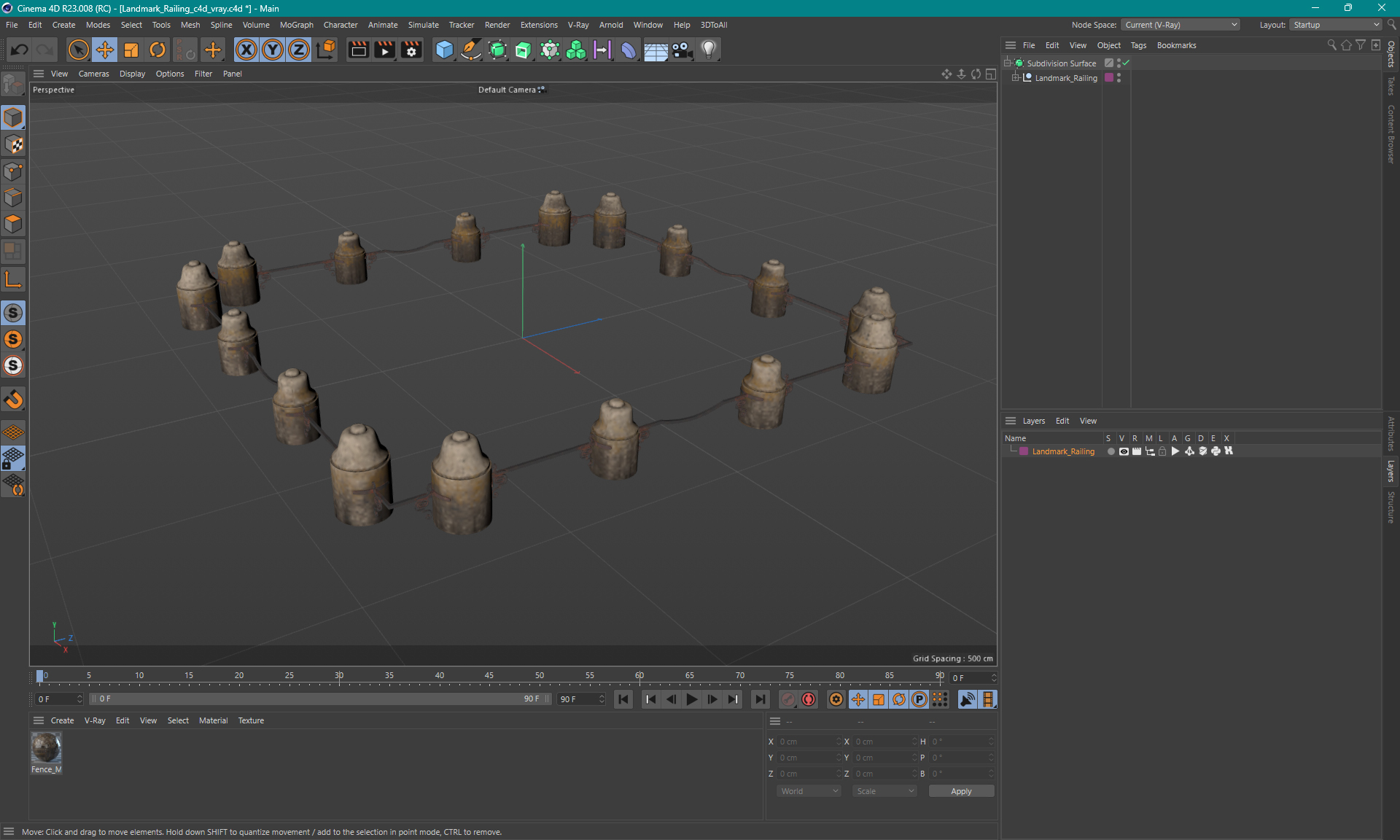Image resolution: width=1400 pixels, height=840 pixels.
Task: Select the Spline tool in sidebar
Action: (14, 281)
